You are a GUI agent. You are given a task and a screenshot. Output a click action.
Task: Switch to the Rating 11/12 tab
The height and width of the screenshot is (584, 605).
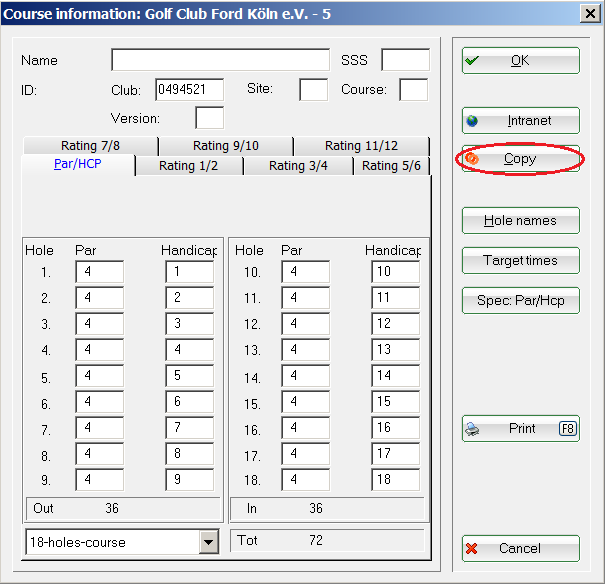[362, 146]
